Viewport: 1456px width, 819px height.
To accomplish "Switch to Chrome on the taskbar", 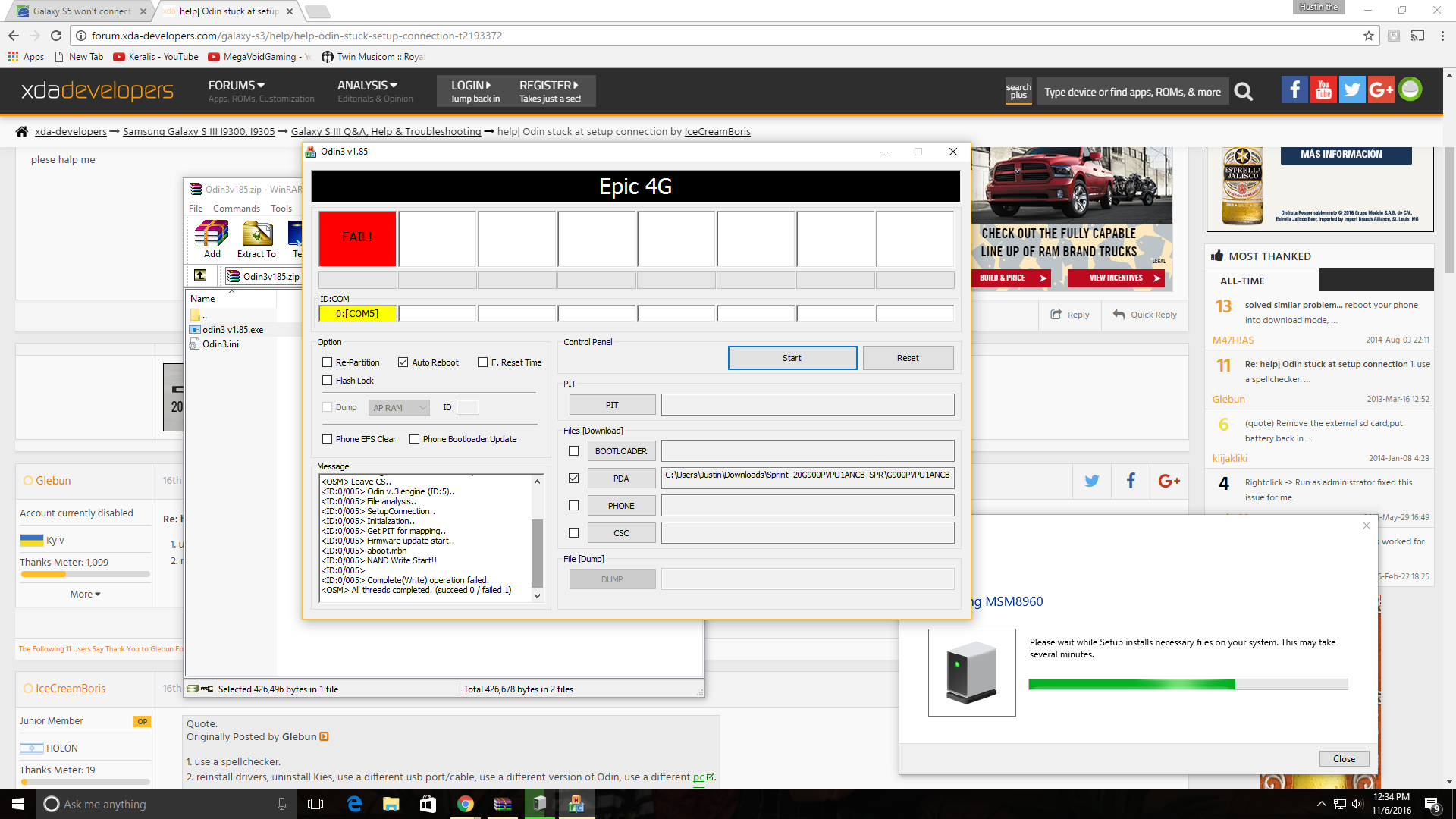I will pos(466,804).
